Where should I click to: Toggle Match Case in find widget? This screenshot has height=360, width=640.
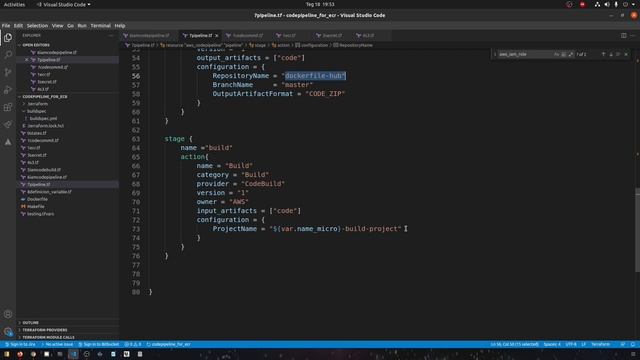tap(556, 54)
